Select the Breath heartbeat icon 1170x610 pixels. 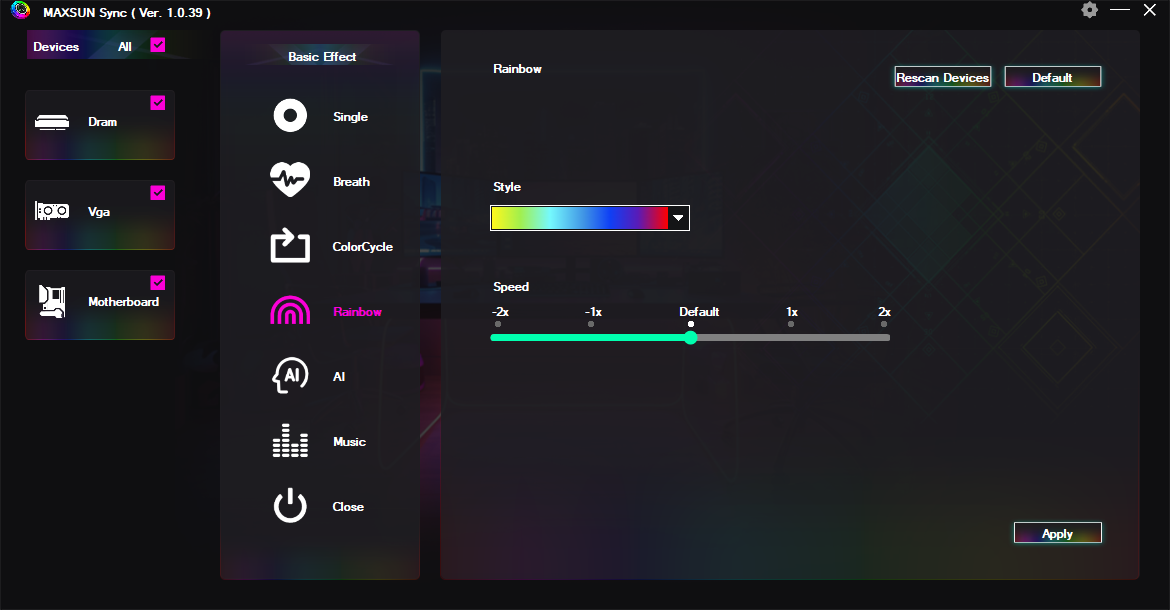click(290, 180)
